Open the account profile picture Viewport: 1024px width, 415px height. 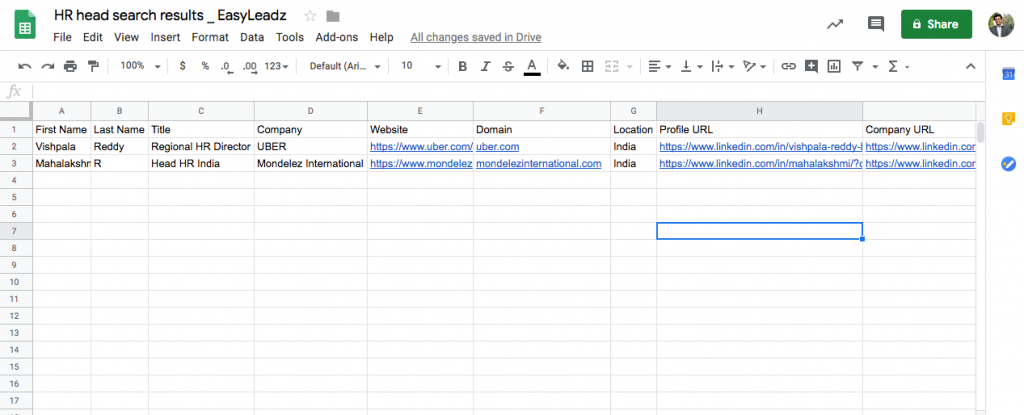(1001, 24)
